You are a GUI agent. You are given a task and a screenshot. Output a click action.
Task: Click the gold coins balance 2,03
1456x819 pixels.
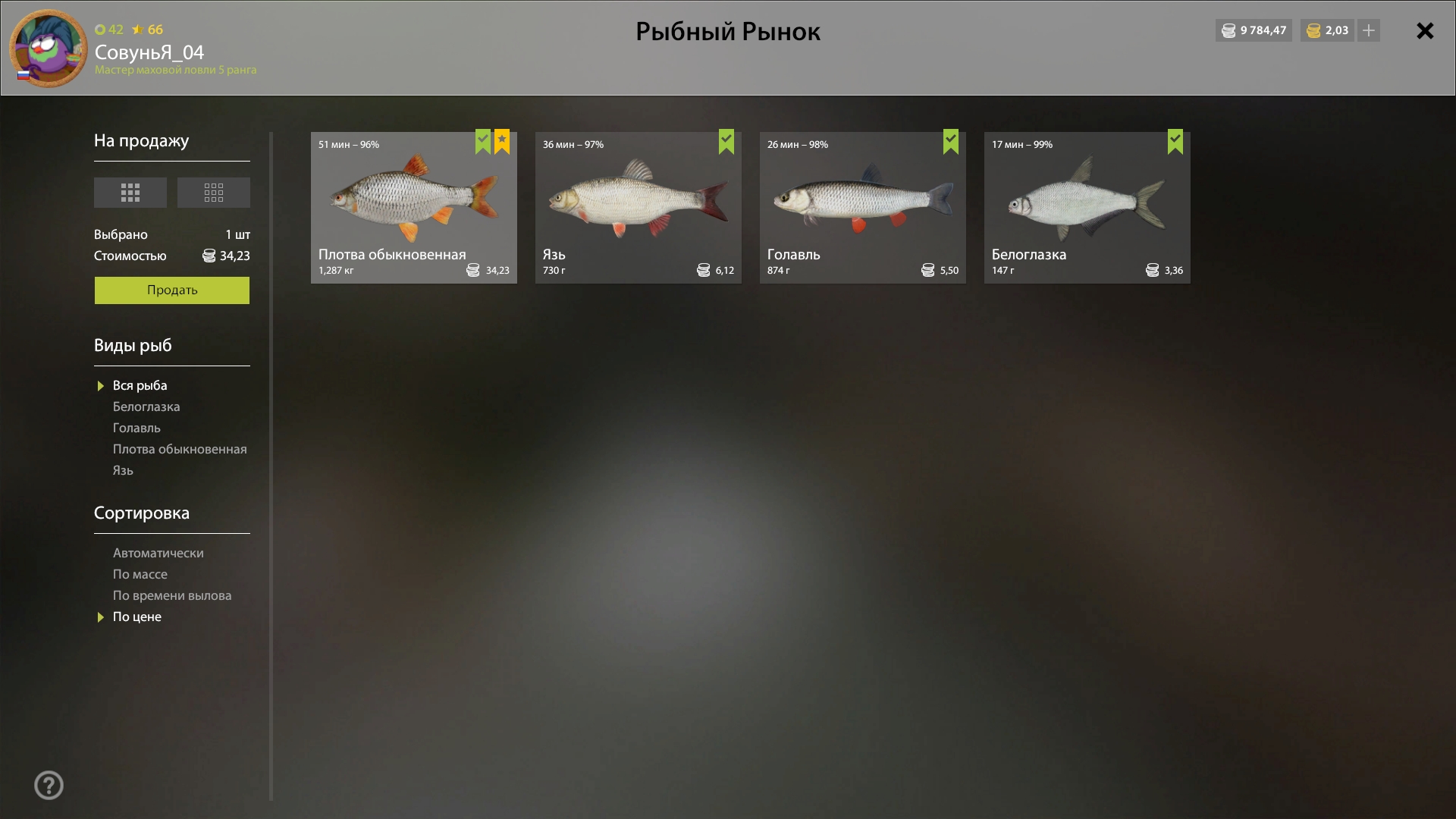tap(1327, 30)
